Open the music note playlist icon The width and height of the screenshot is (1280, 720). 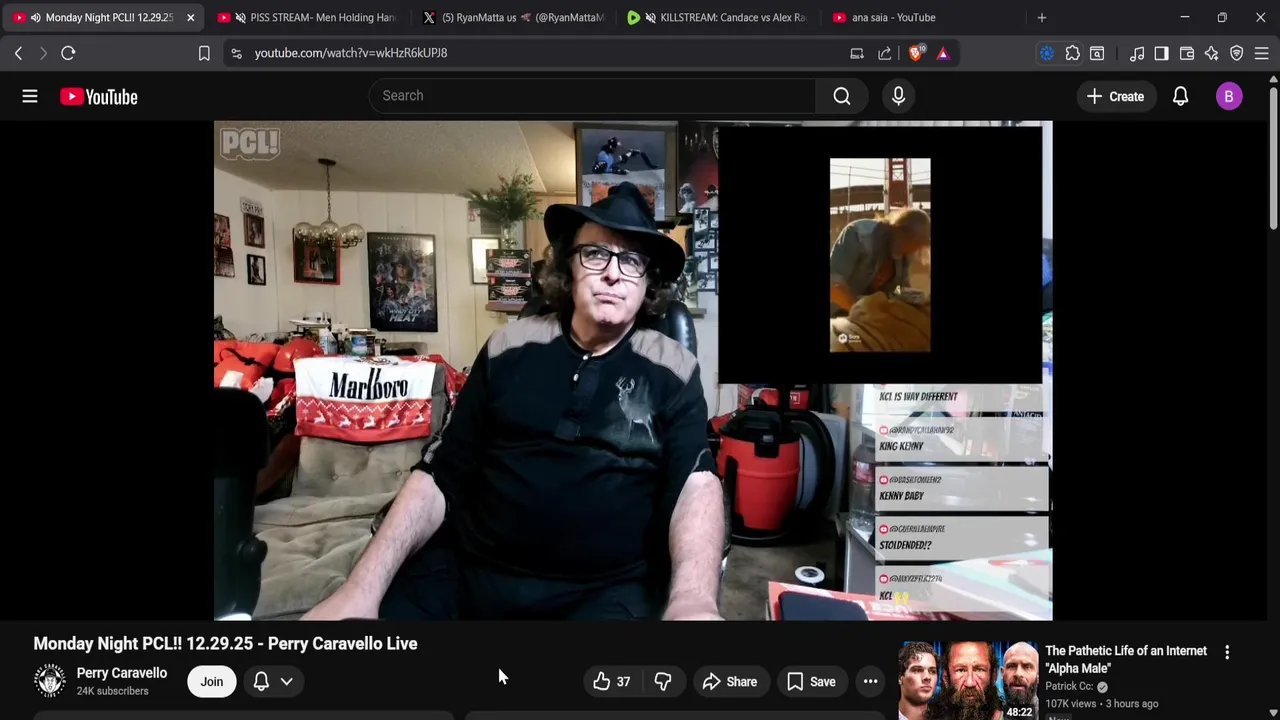[x=1137, y=53]
